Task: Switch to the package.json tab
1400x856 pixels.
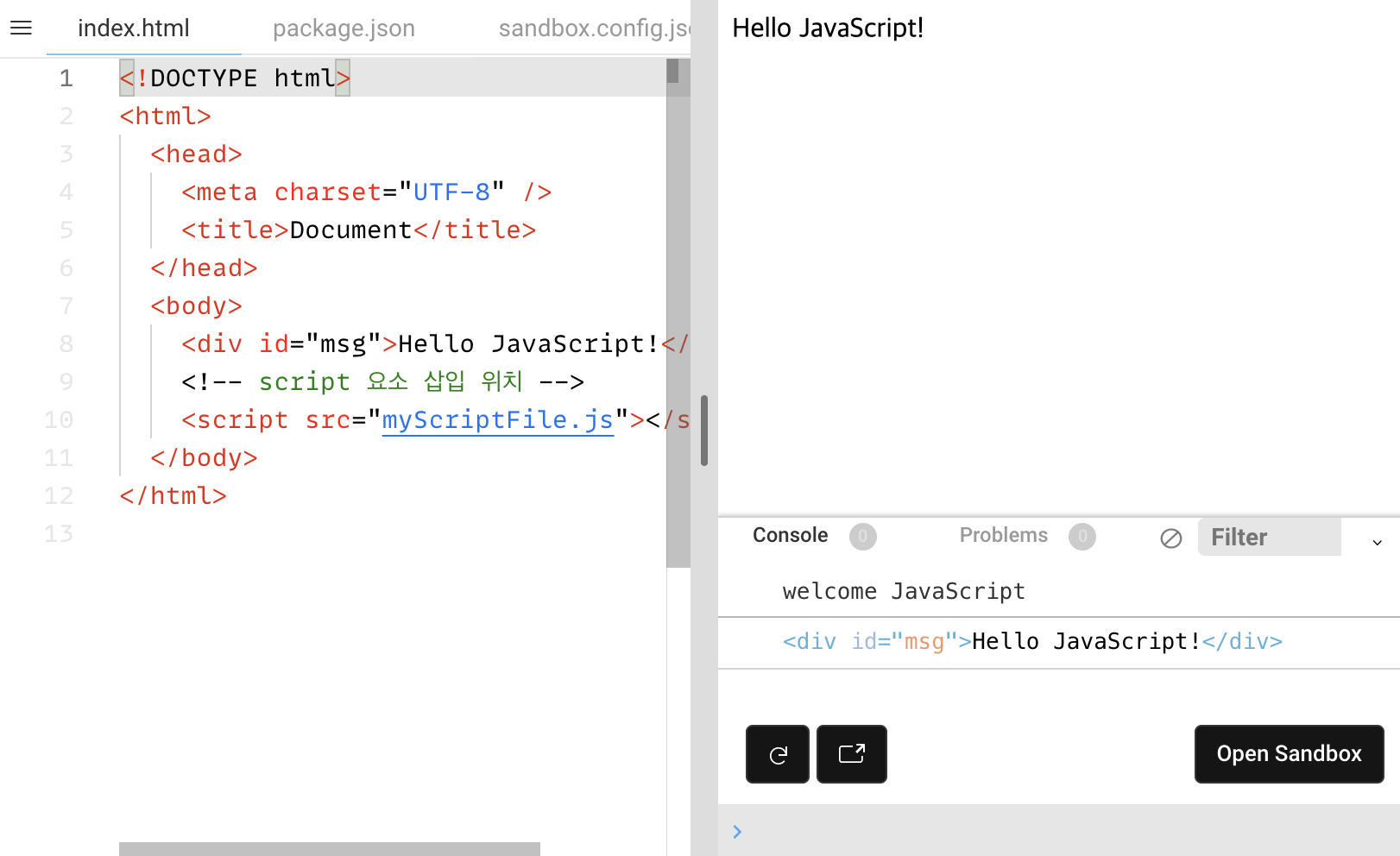Action: (x=344, y=28)
